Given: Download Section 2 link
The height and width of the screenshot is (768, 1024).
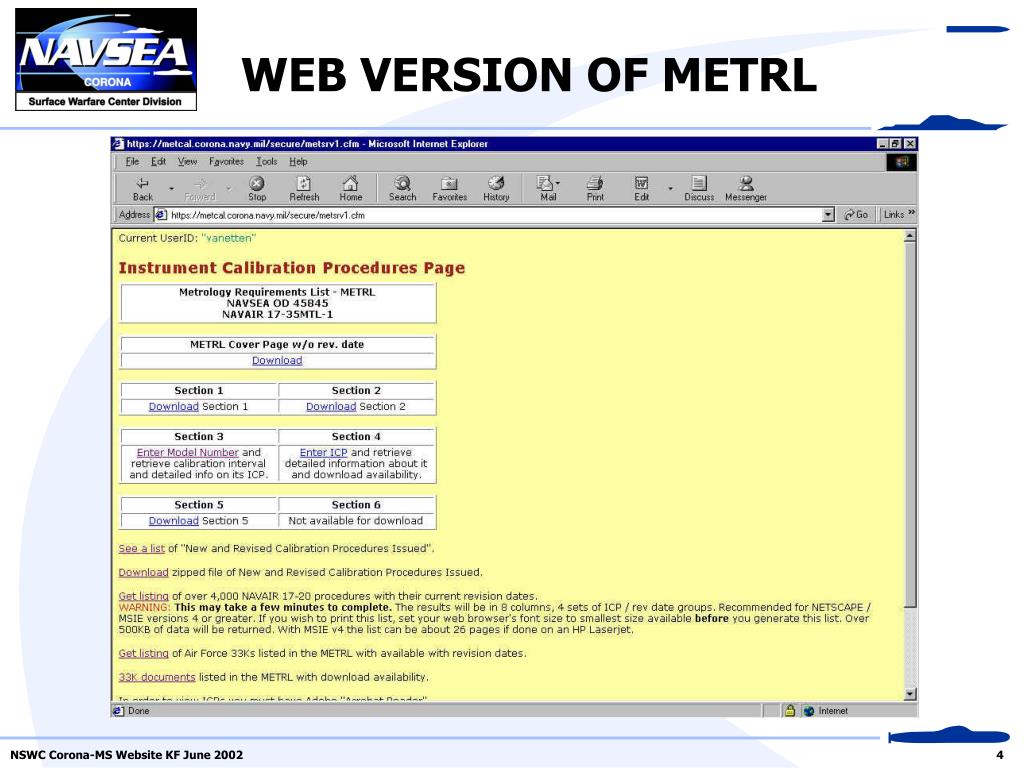Looking at the screenshot, I should click(x=330, y=406).
